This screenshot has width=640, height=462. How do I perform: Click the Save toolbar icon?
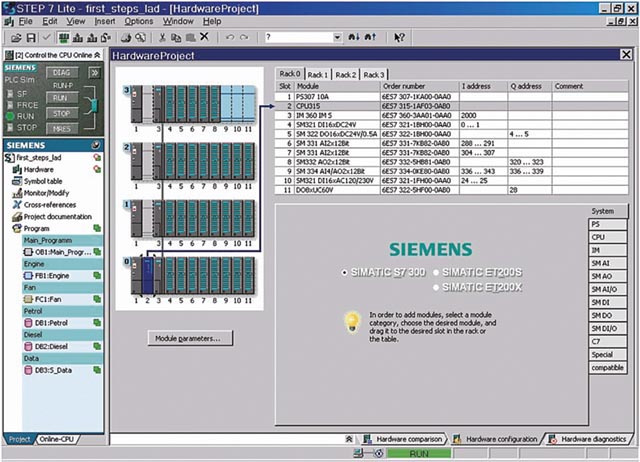click(x=32, y=37)
